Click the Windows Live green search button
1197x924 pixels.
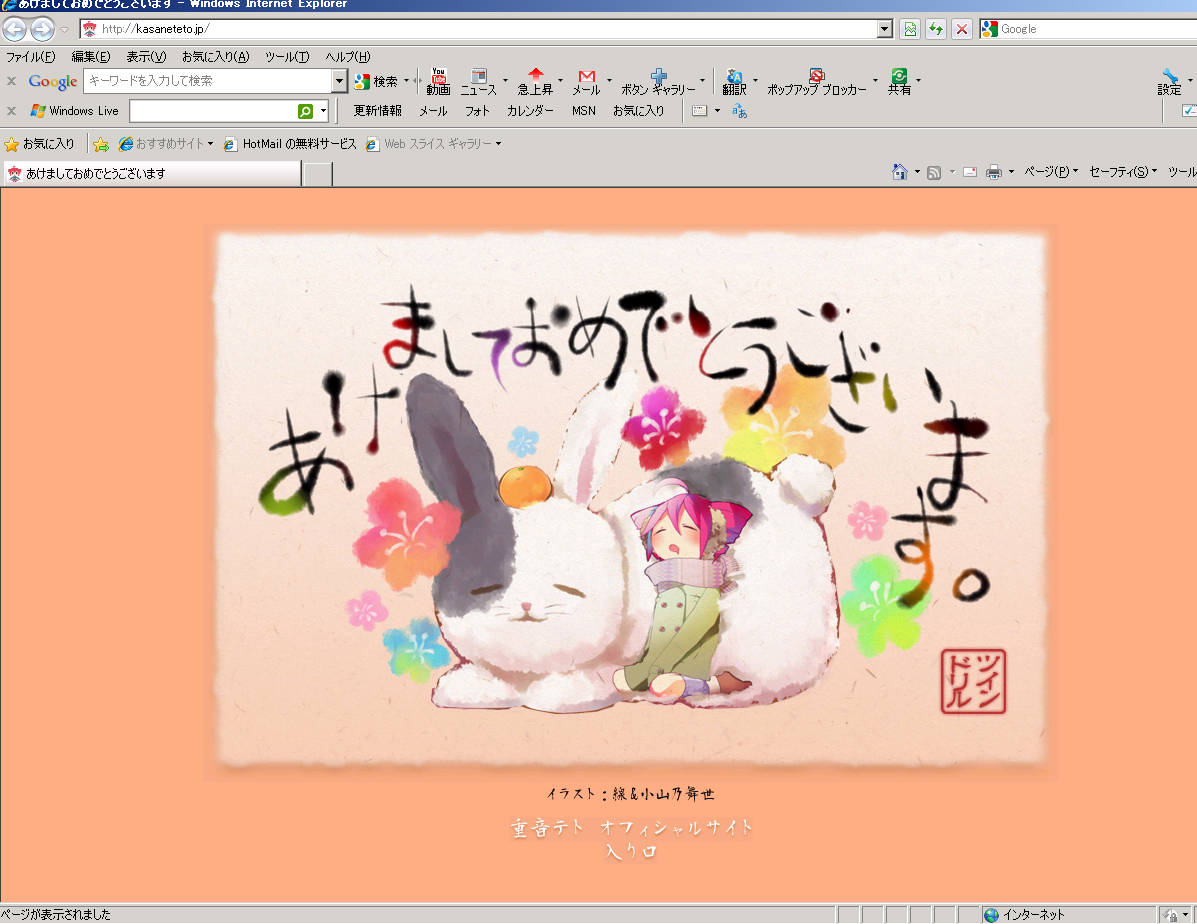coord(305,111)
